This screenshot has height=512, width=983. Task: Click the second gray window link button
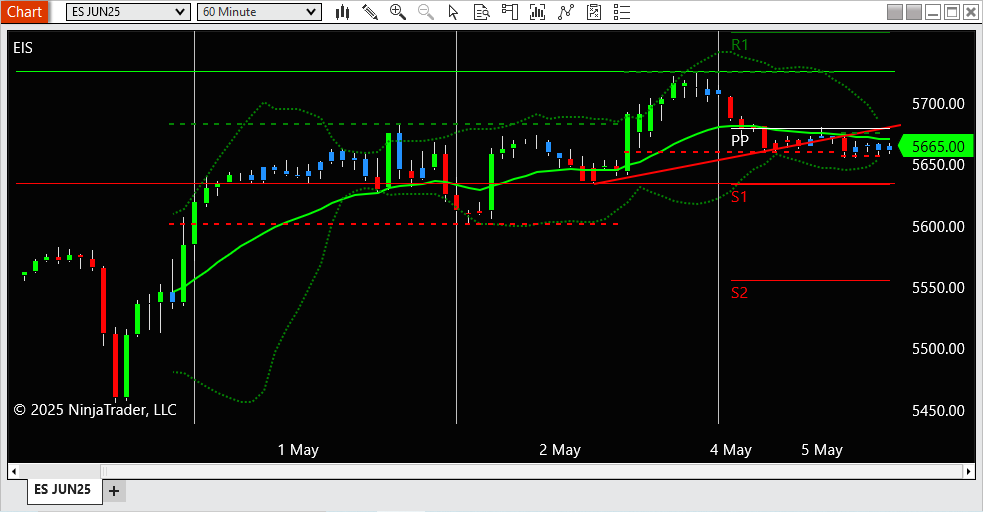(914, 12)
